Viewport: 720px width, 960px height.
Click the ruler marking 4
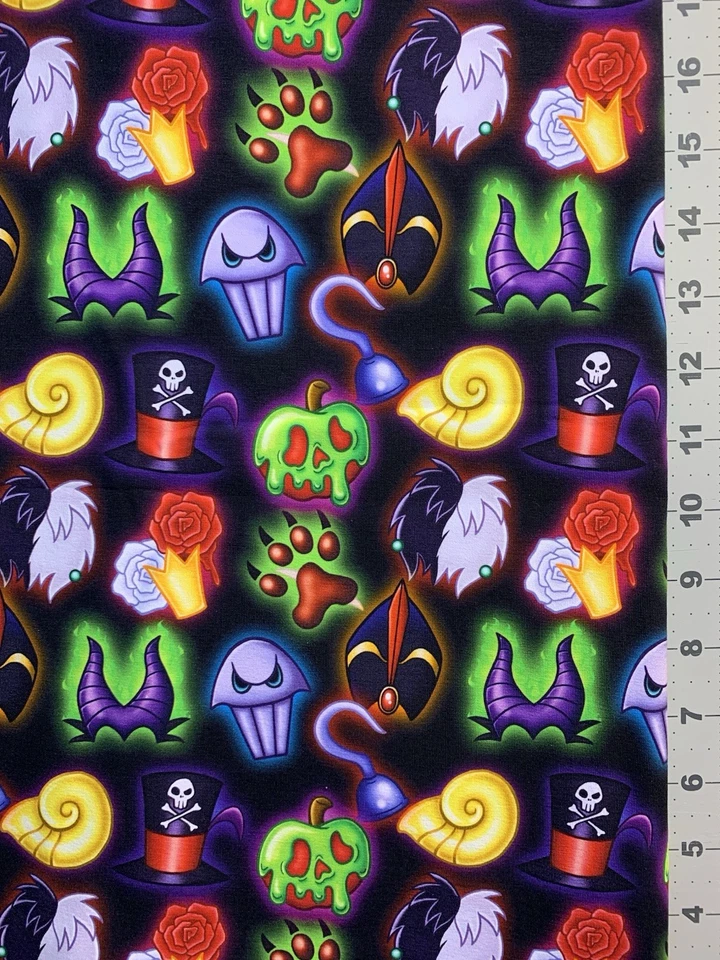(691, 914)
